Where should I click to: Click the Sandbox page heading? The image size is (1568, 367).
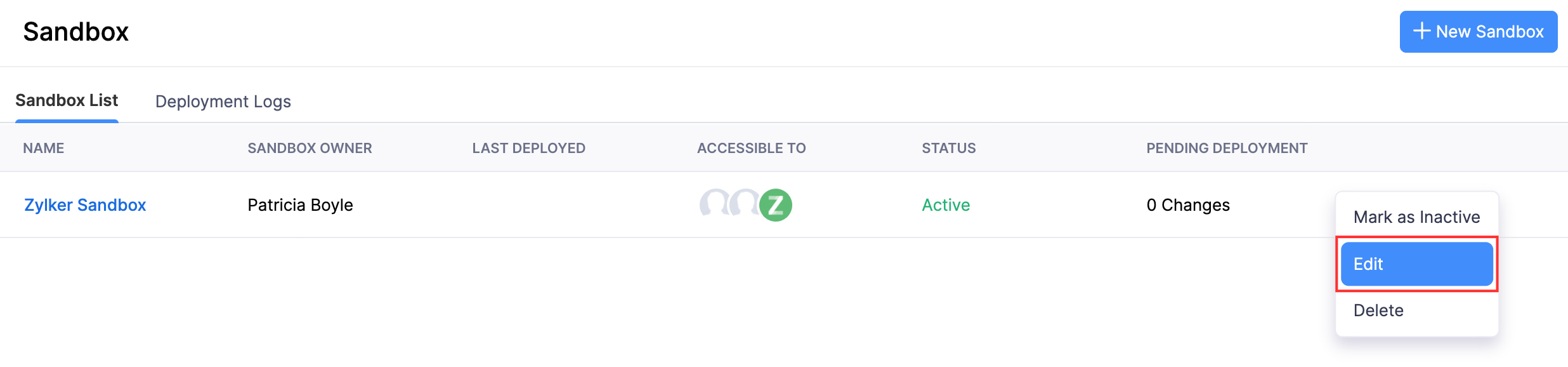coord(75,32)
